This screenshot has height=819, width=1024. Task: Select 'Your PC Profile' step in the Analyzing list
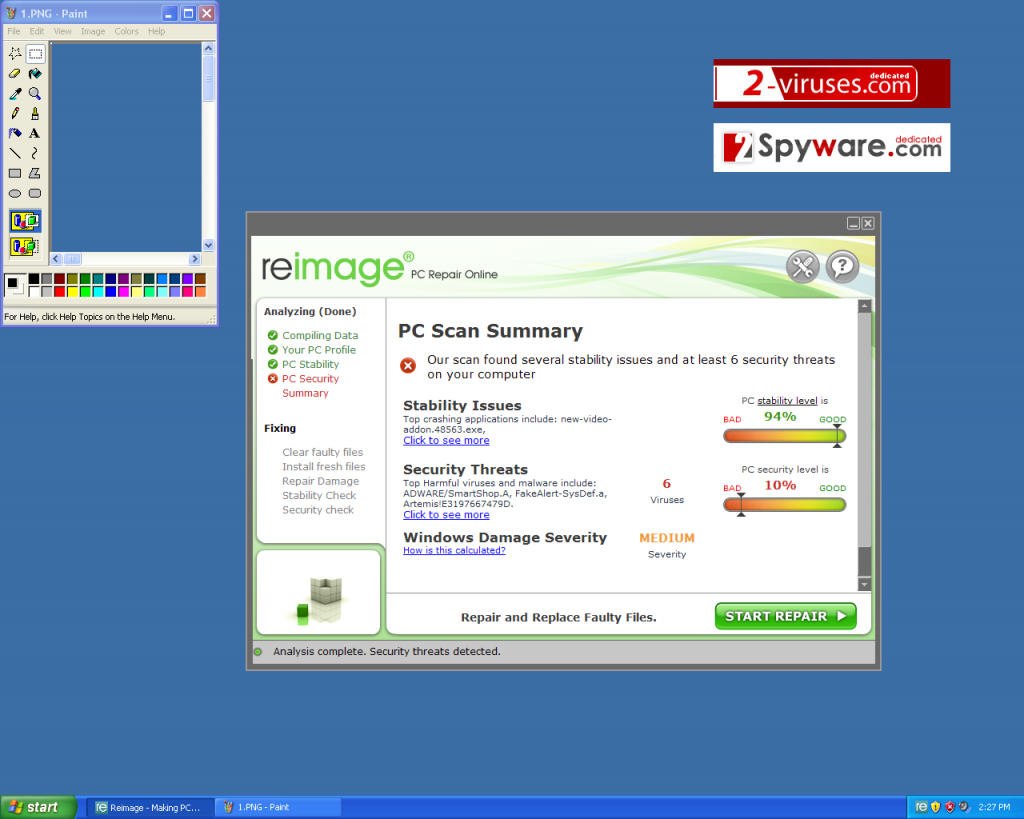point(319,350)
